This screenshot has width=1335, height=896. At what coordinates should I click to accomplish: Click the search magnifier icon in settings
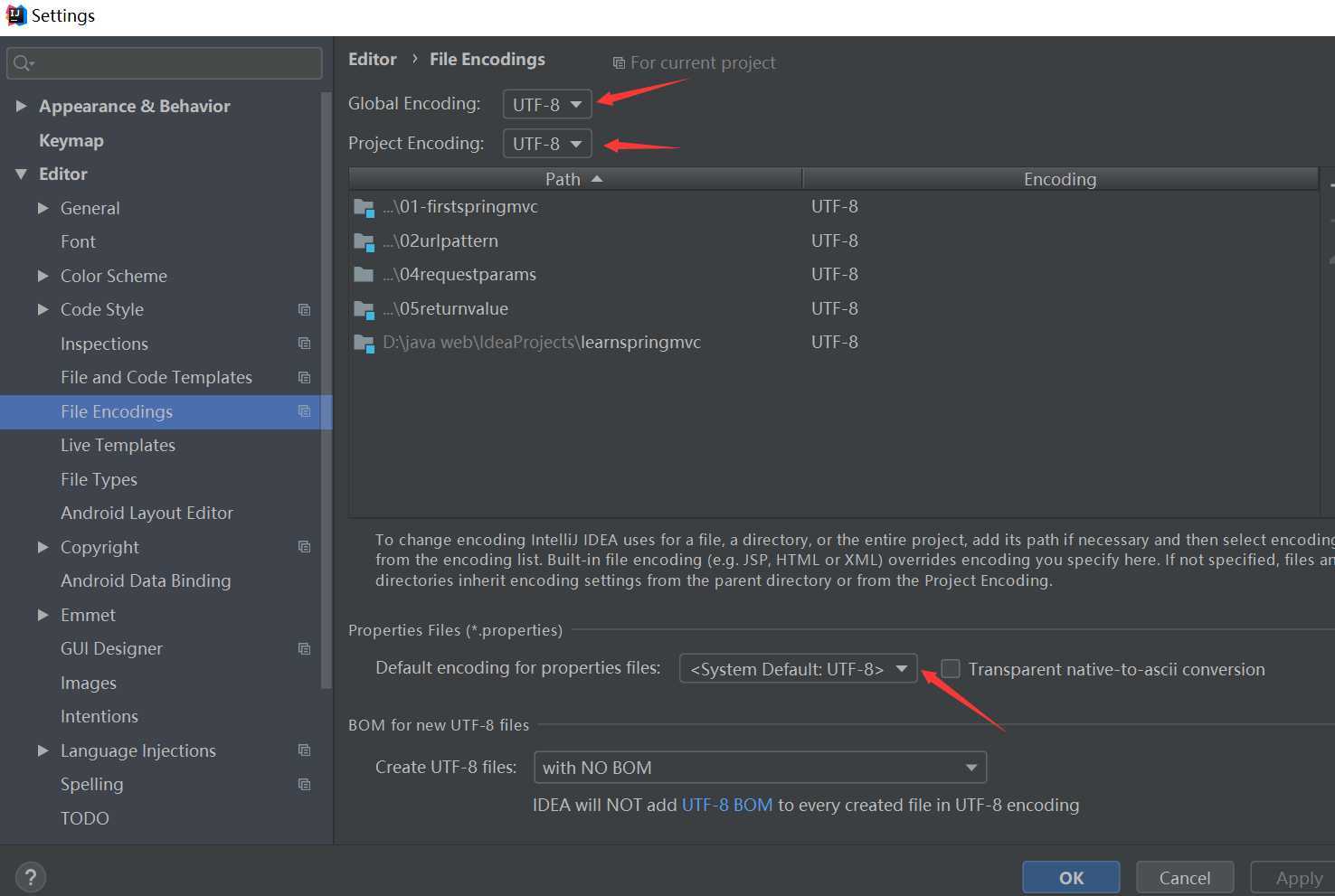(x=24, y=63)
